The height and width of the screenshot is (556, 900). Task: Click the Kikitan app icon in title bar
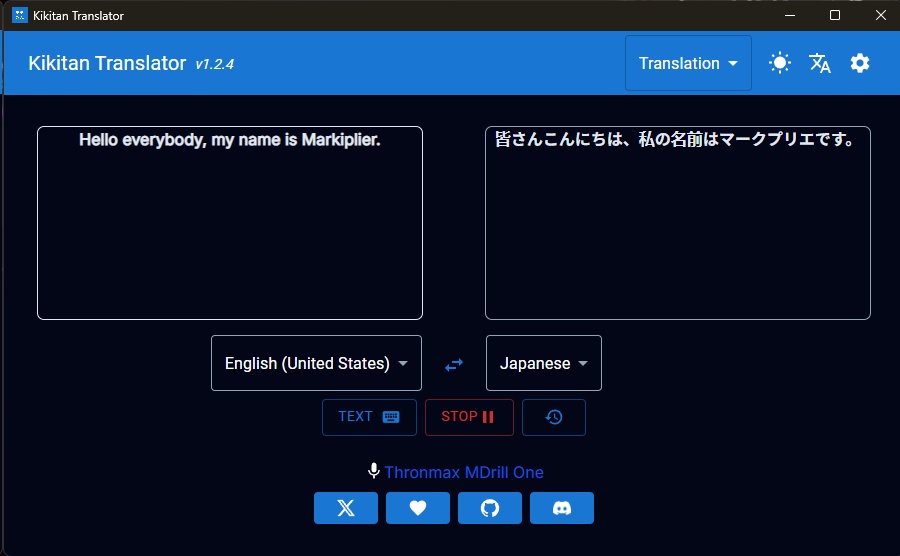pos(20,15)
